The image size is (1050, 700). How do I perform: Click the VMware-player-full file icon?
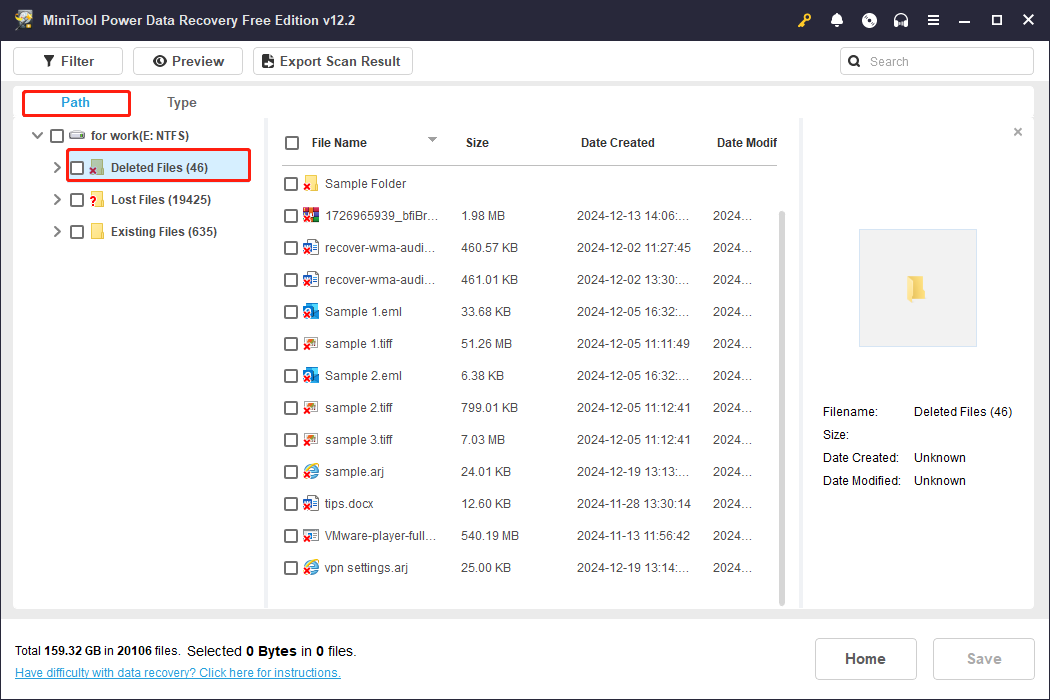click(310, 536)
